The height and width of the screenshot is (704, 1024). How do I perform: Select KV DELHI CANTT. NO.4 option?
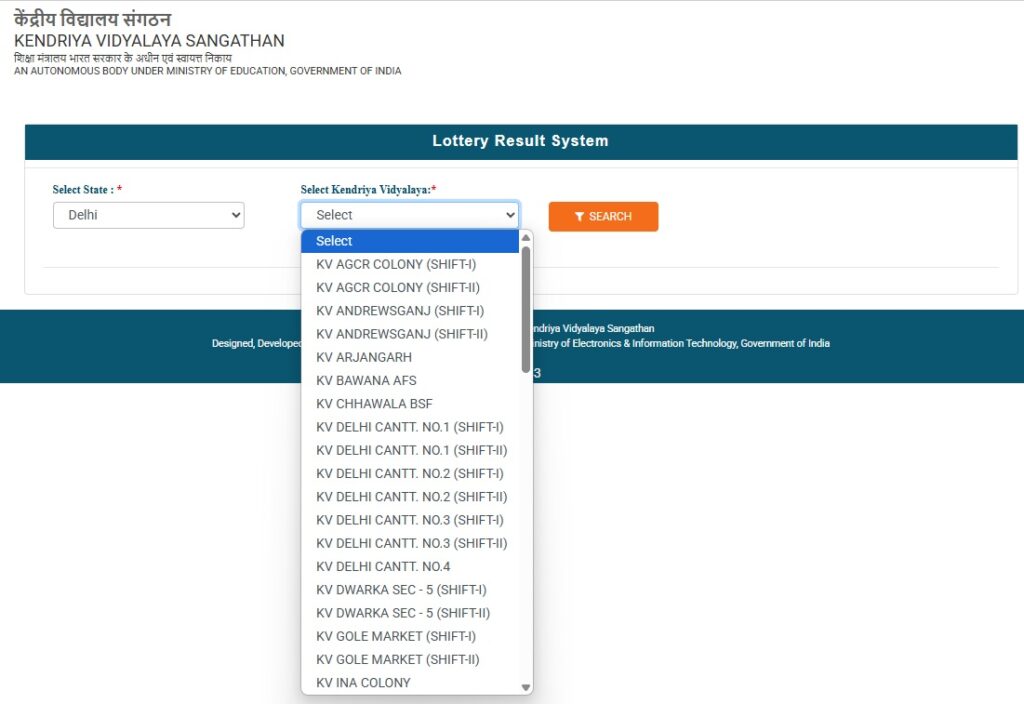coord(409,566)
